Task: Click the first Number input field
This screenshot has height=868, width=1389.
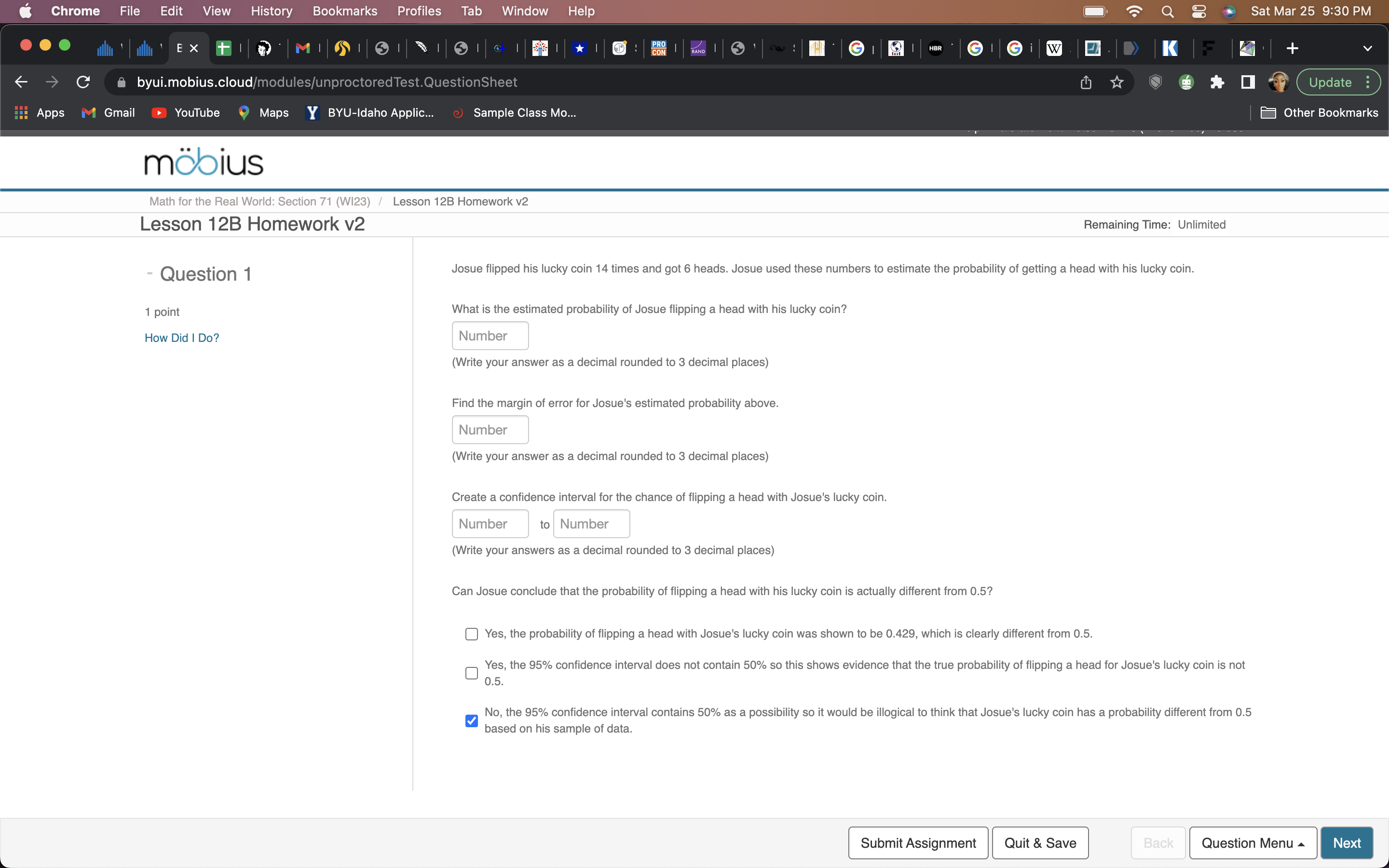Action: tap(490, 335)
